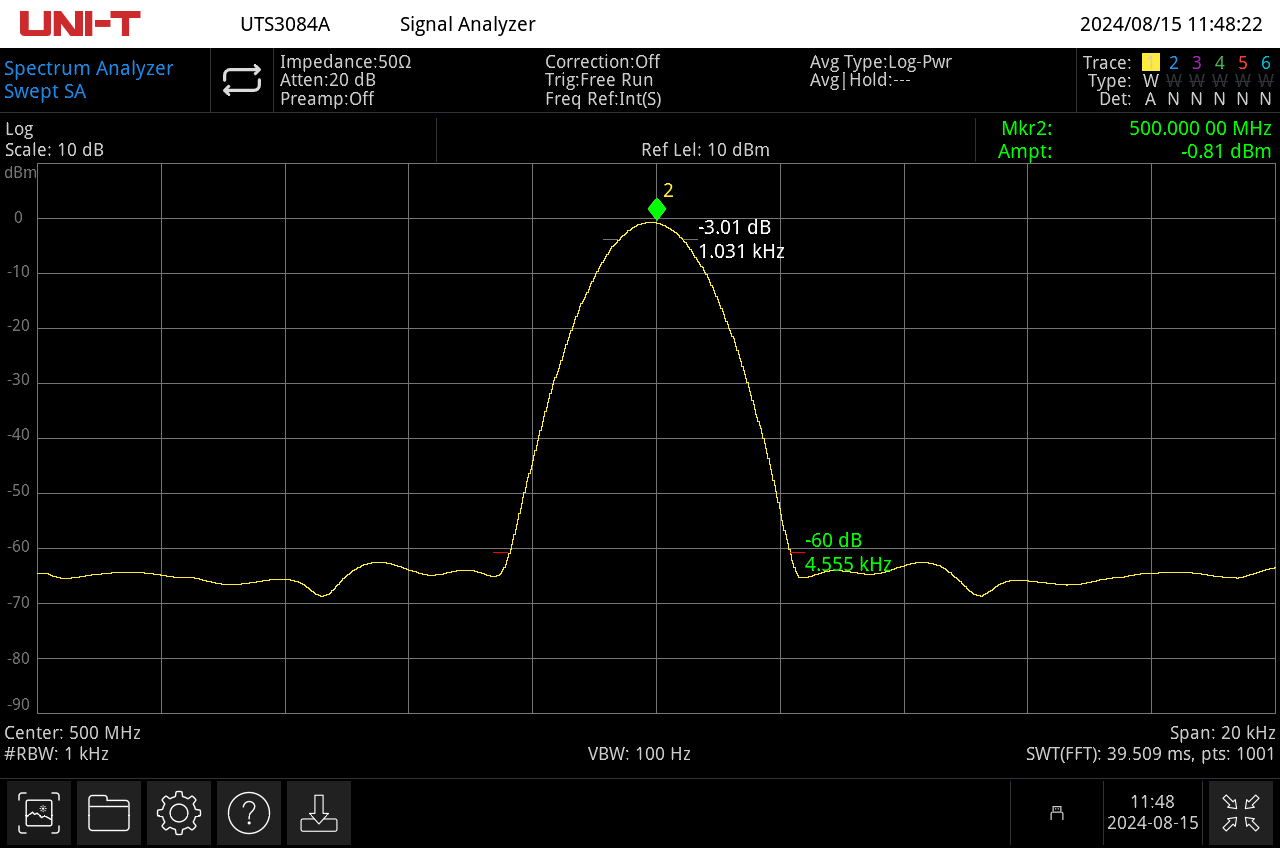
Task: Open system settings gear icon
Action: coord(179,813)
